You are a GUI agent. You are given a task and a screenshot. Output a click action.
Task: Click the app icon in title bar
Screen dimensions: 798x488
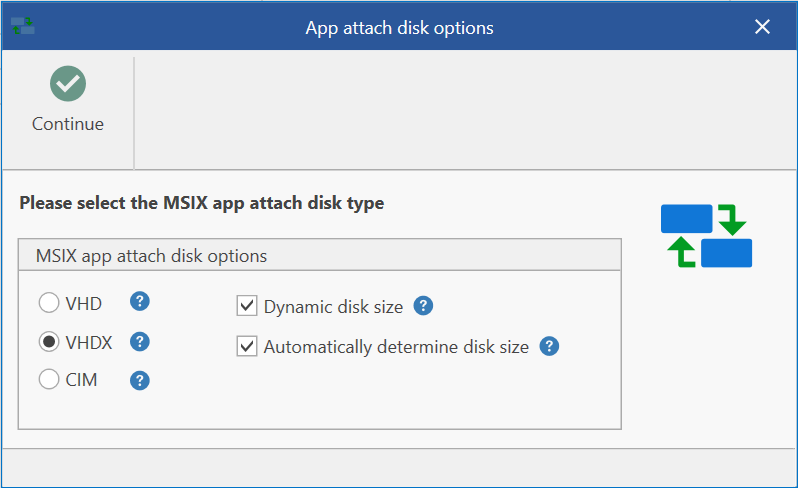23,27
